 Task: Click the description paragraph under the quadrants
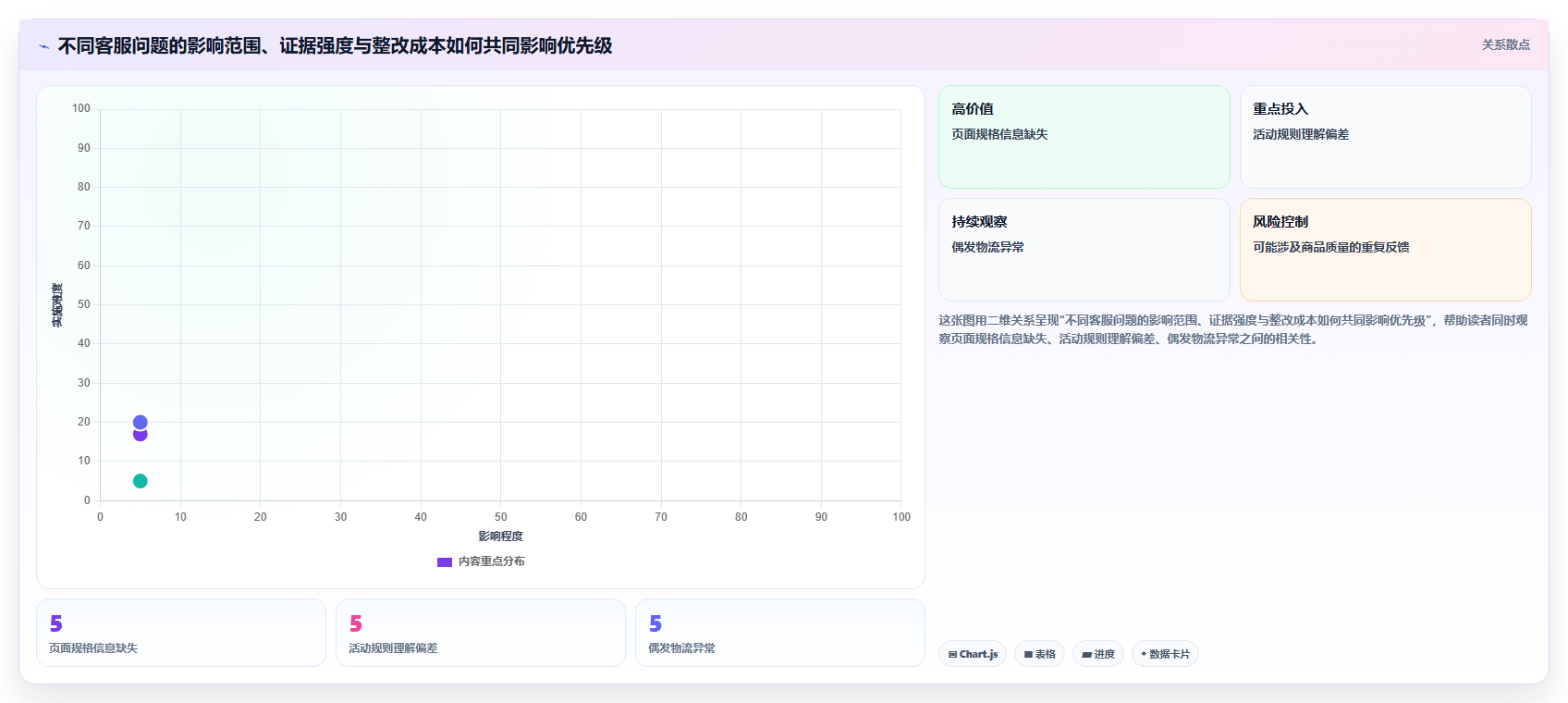coord(1233,329)
